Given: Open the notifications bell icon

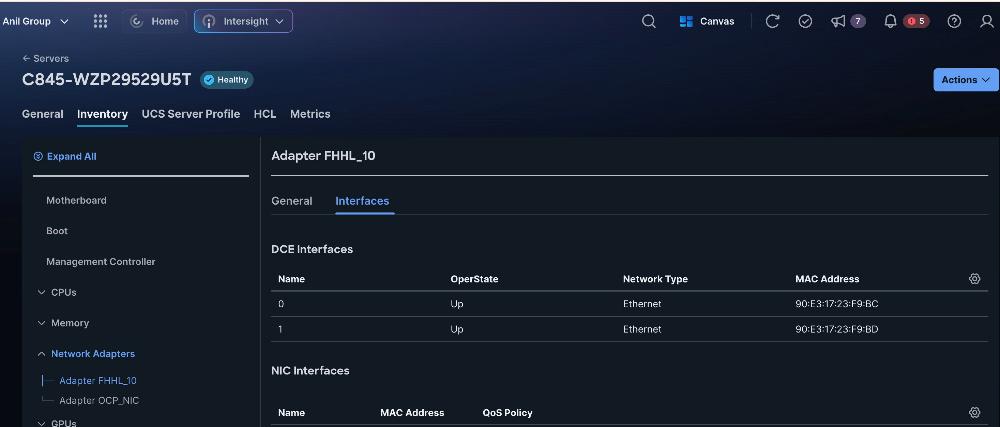Looking at the screenshot, I should 890,22.
